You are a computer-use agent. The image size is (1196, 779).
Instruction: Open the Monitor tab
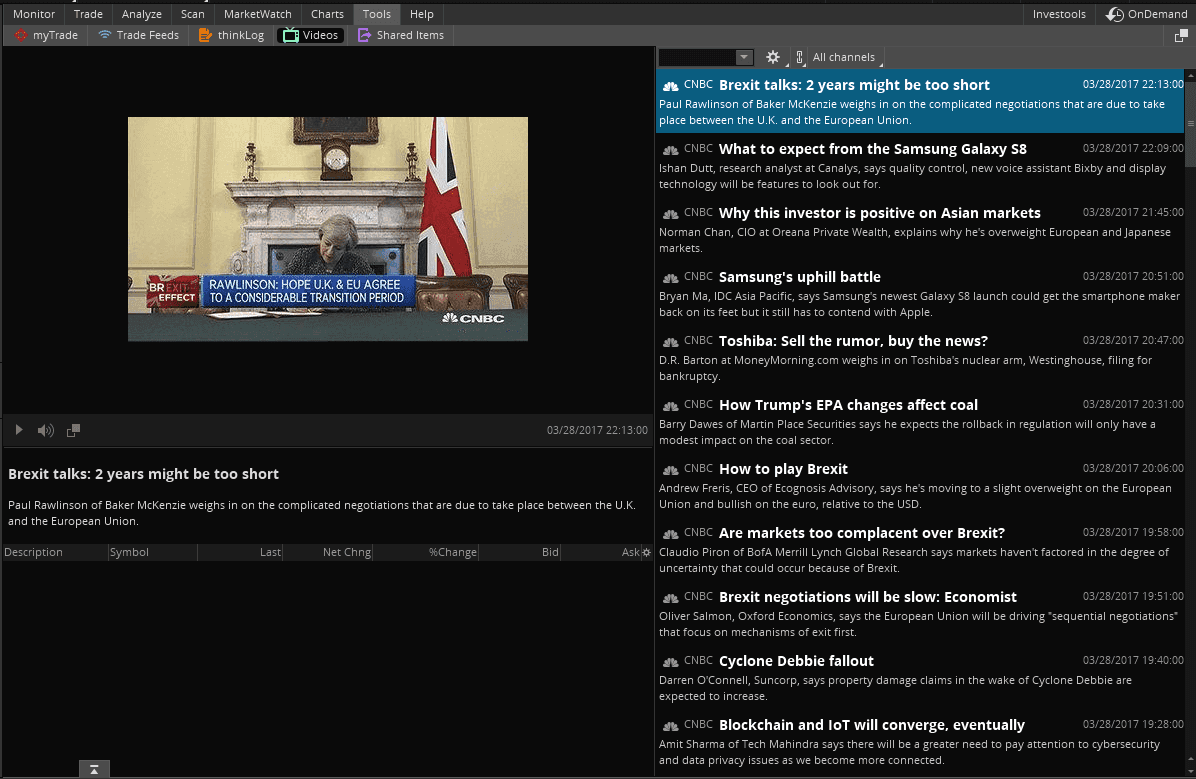(x=34, y=14)
